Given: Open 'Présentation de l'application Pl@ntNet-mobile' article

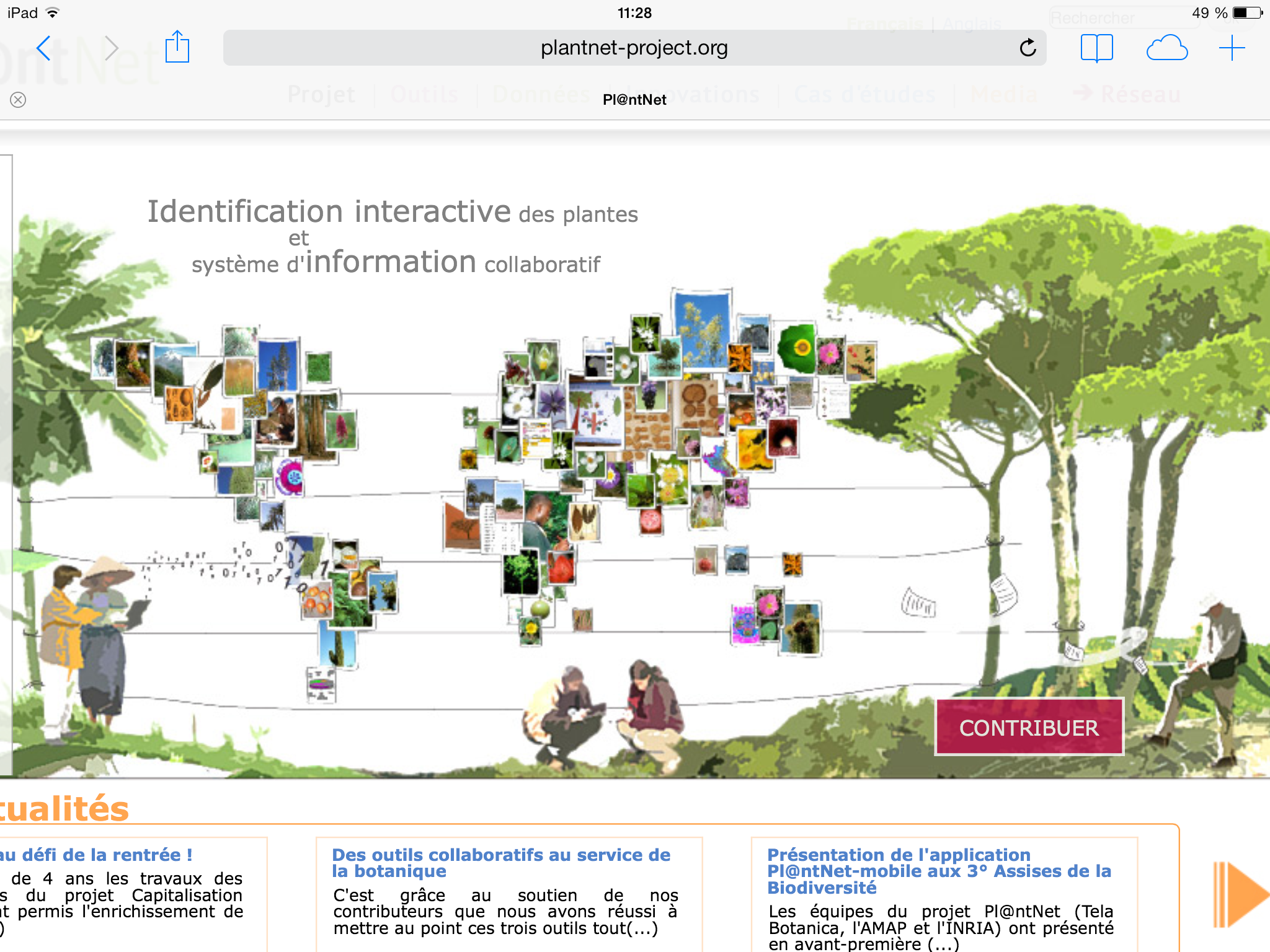Looking at the screenshot, I should (939, 871).
